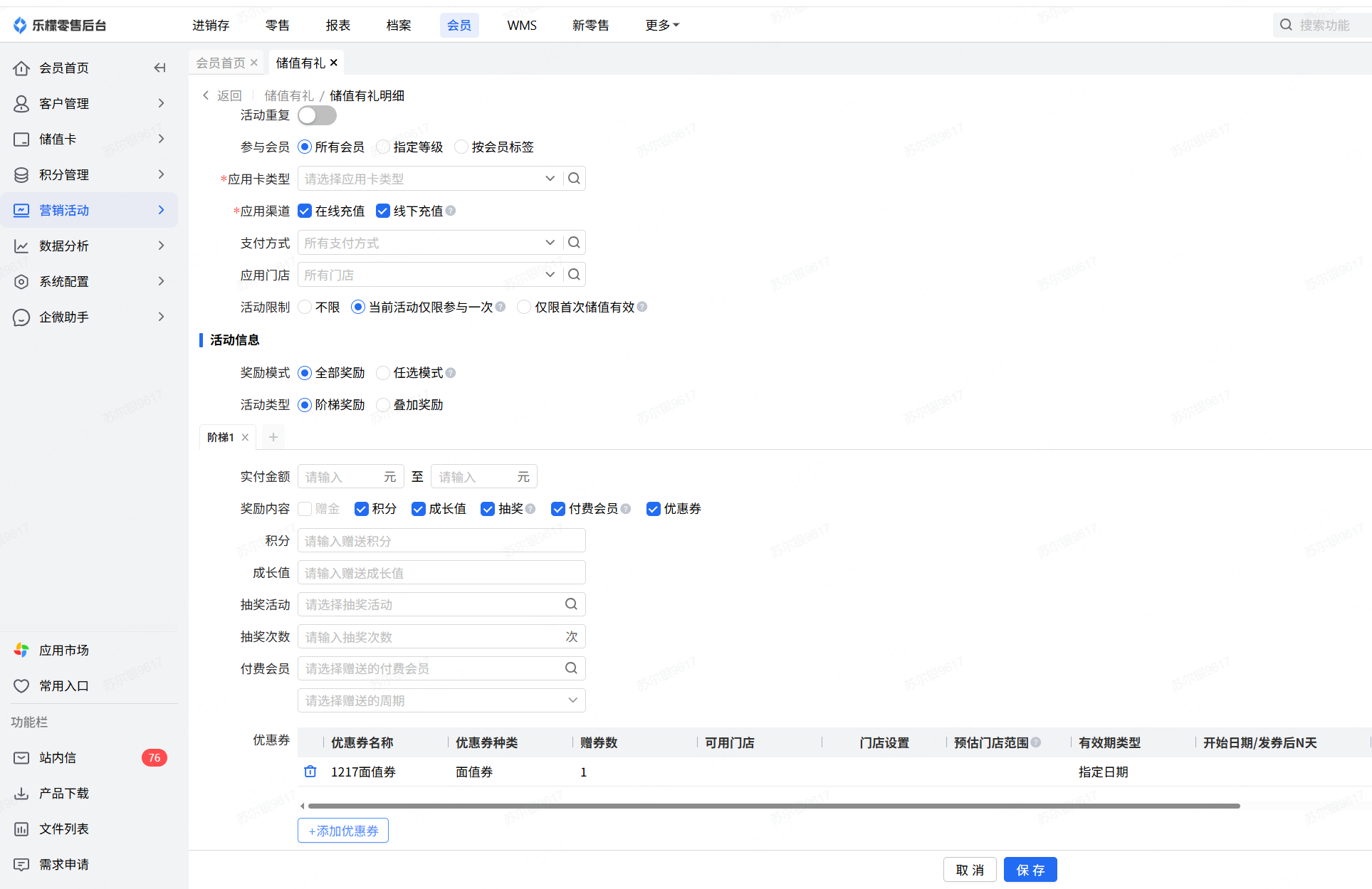Uncheck the 在线充值 checkbox
The height and width of the screenshot is (889, 1372).
(x=305, y=211)
